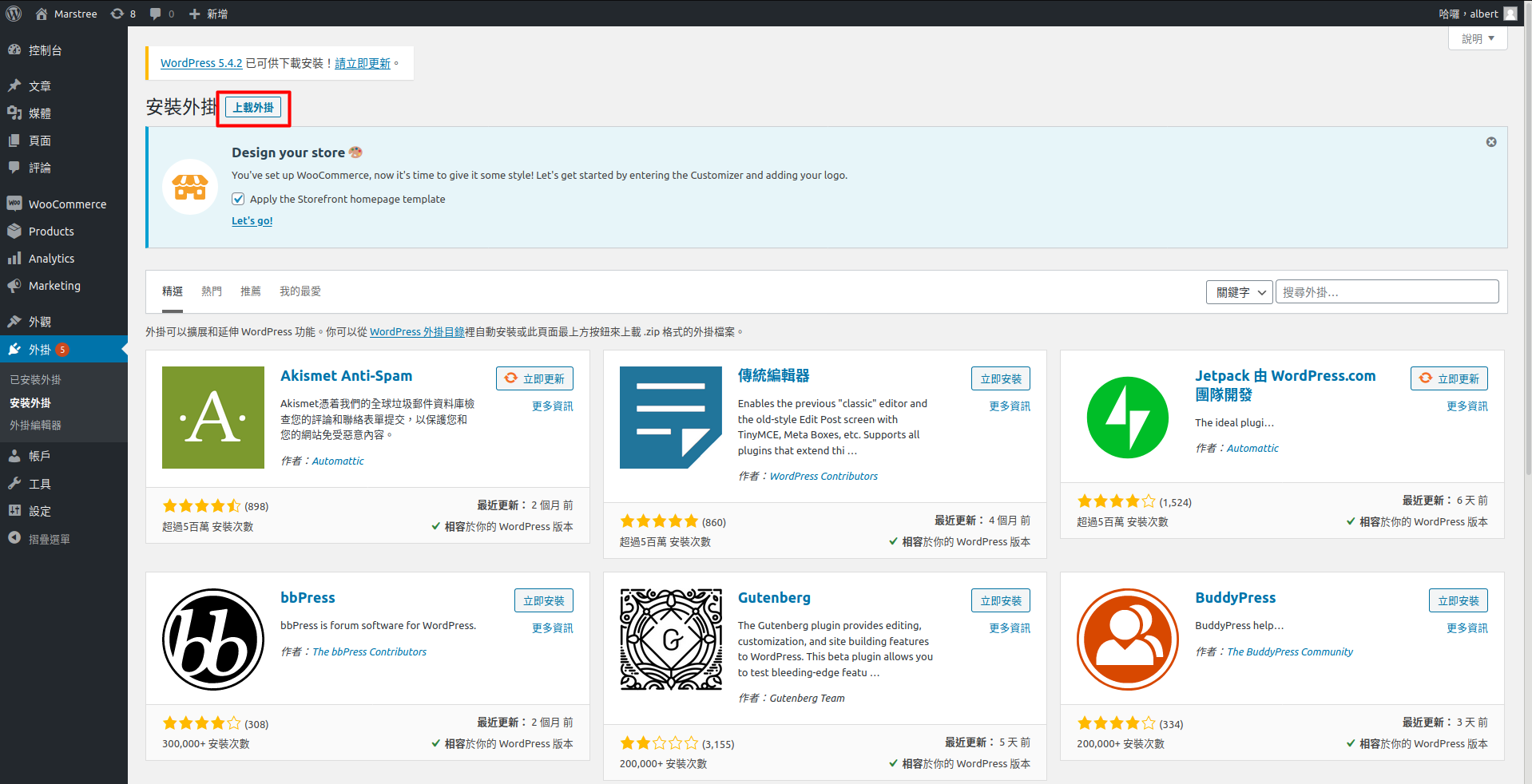Switch to the 熱門 tab
Viewport: 1532px width, 784px height.
click(x=212, y=291)
